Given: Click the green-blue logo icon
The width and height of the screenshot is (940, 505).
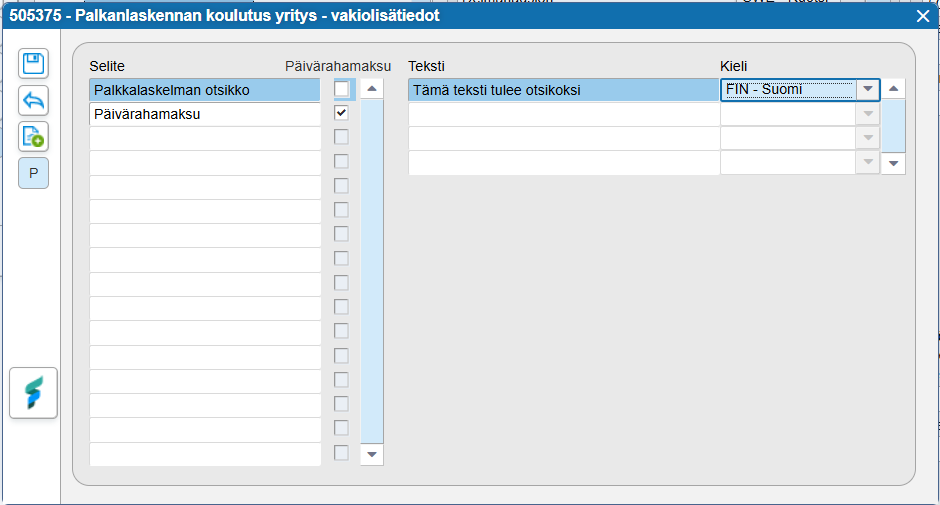Looking at the screenshot, I should 34,393.
